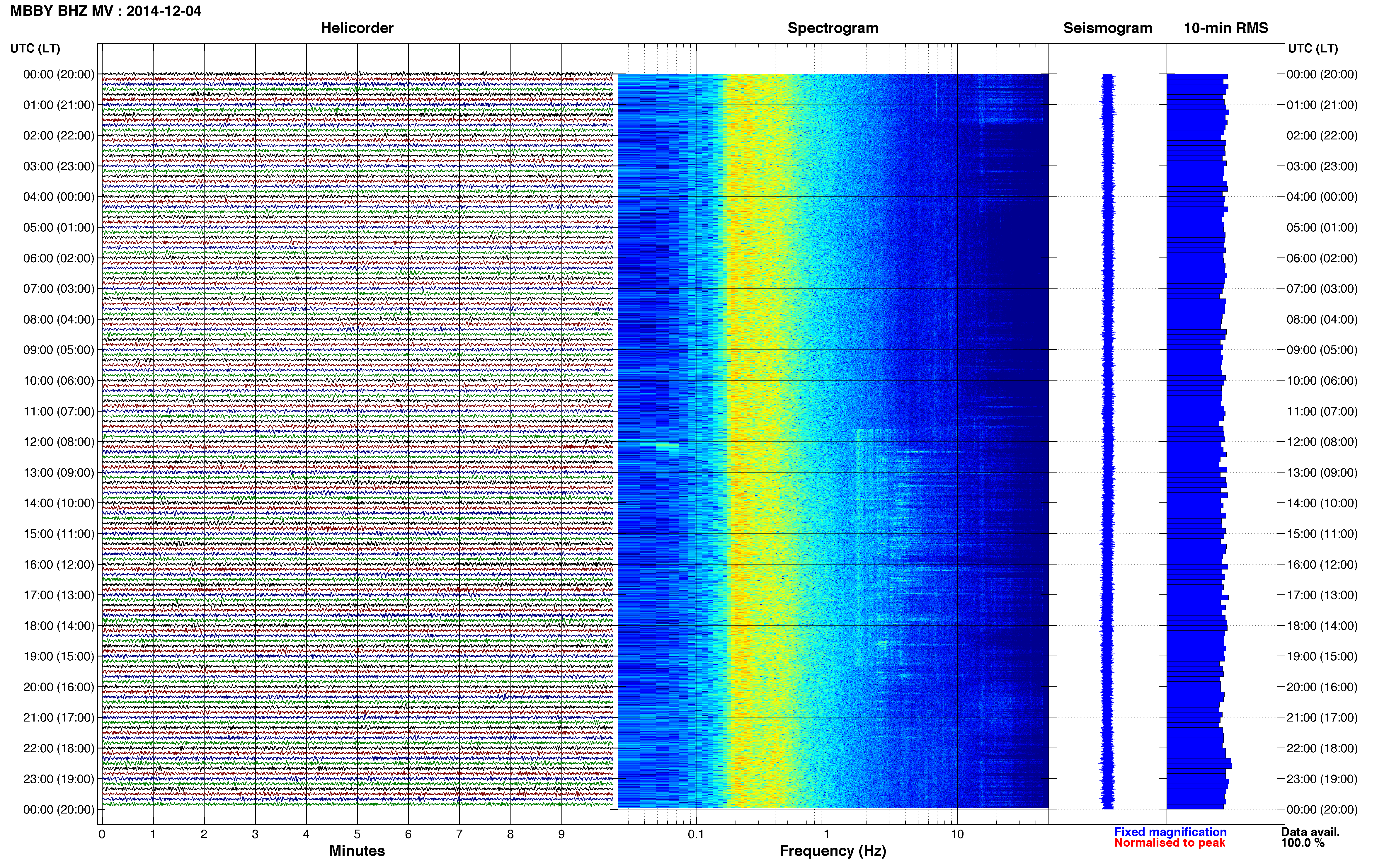
Task: Click the '100.0 %' data availability value
Action: click(x=1303, y=843)
